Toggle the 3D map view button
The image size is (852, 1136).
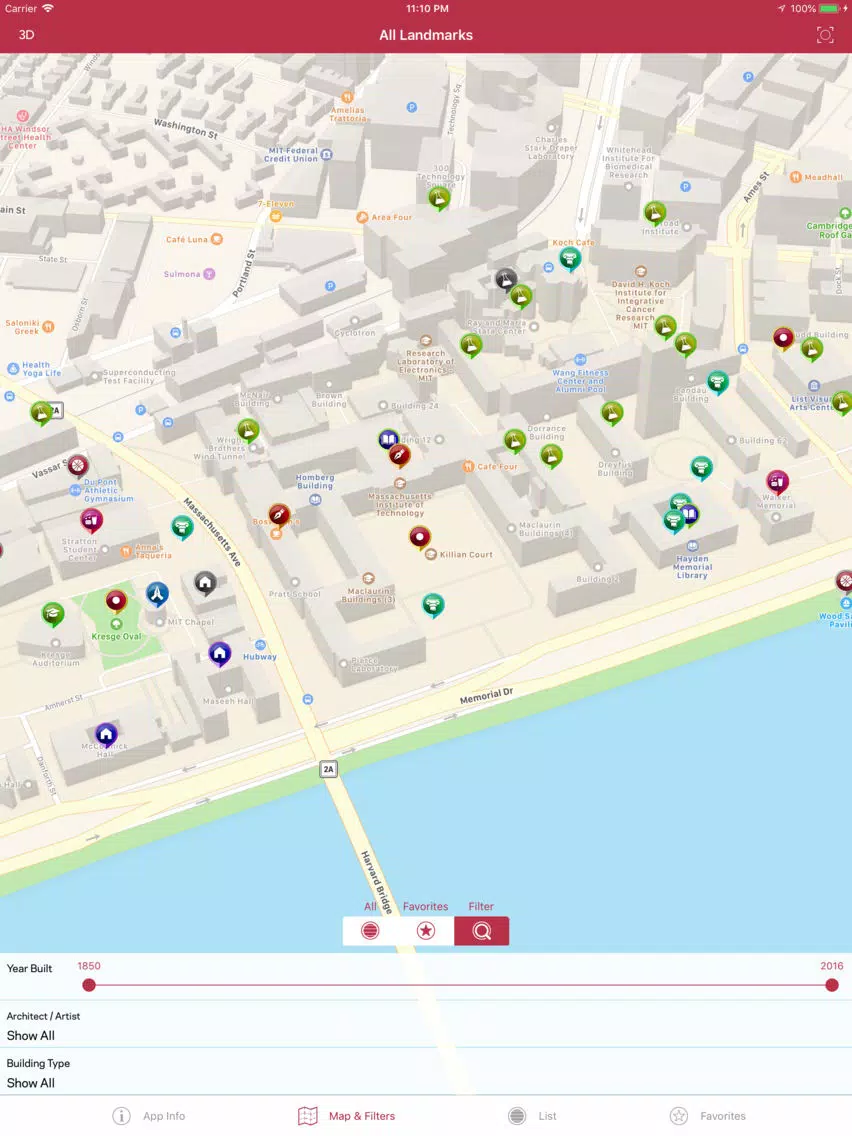click(27, 35)
